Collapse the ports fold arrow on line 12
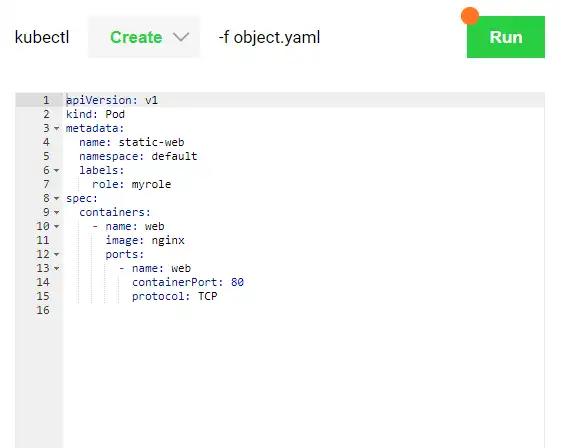The height and width of the screenshot is (448, 562). point(57,254)
